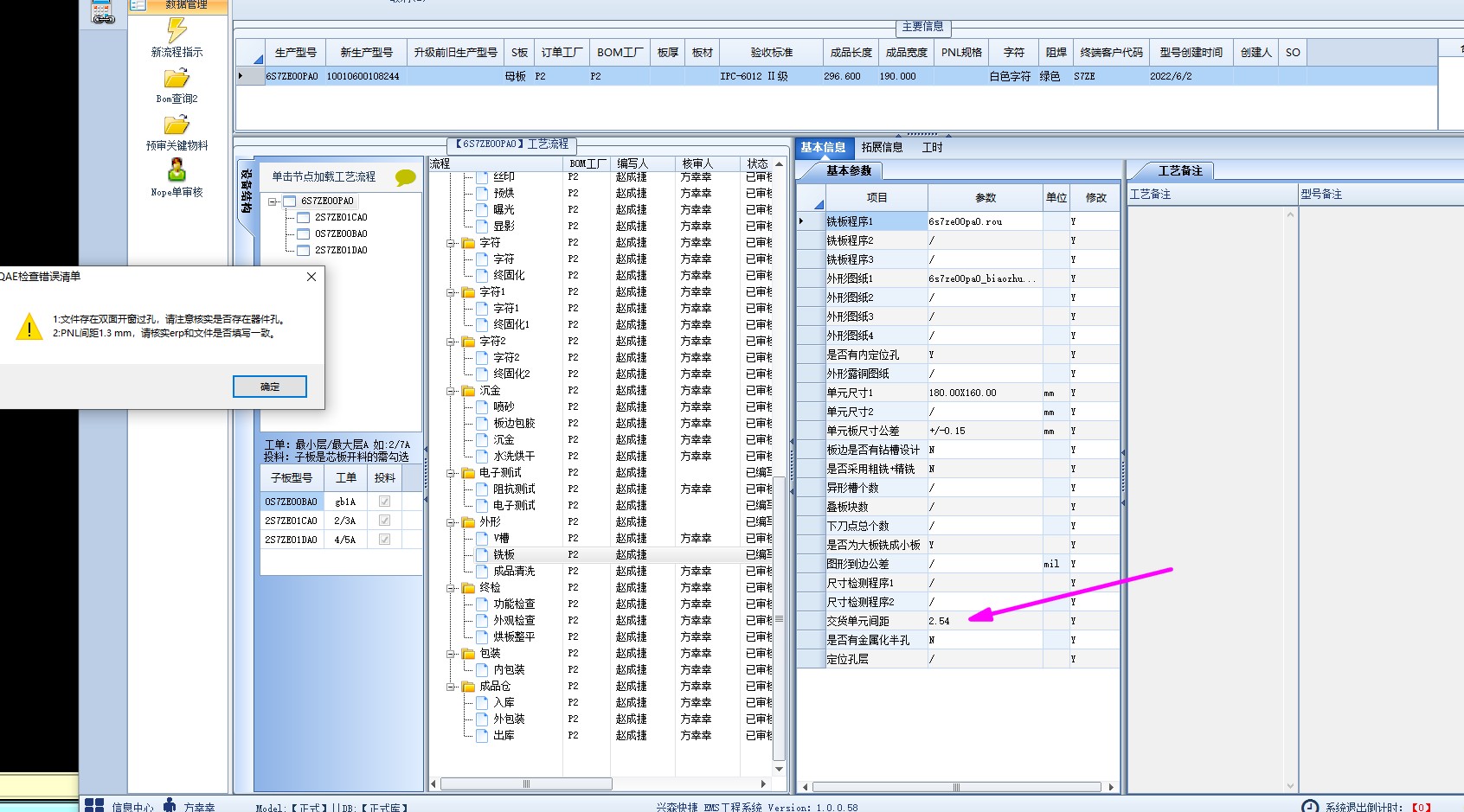Switch to the 工时 tab
The height and width of the screenshot is (812, 1464).
(x=932, y=148)
